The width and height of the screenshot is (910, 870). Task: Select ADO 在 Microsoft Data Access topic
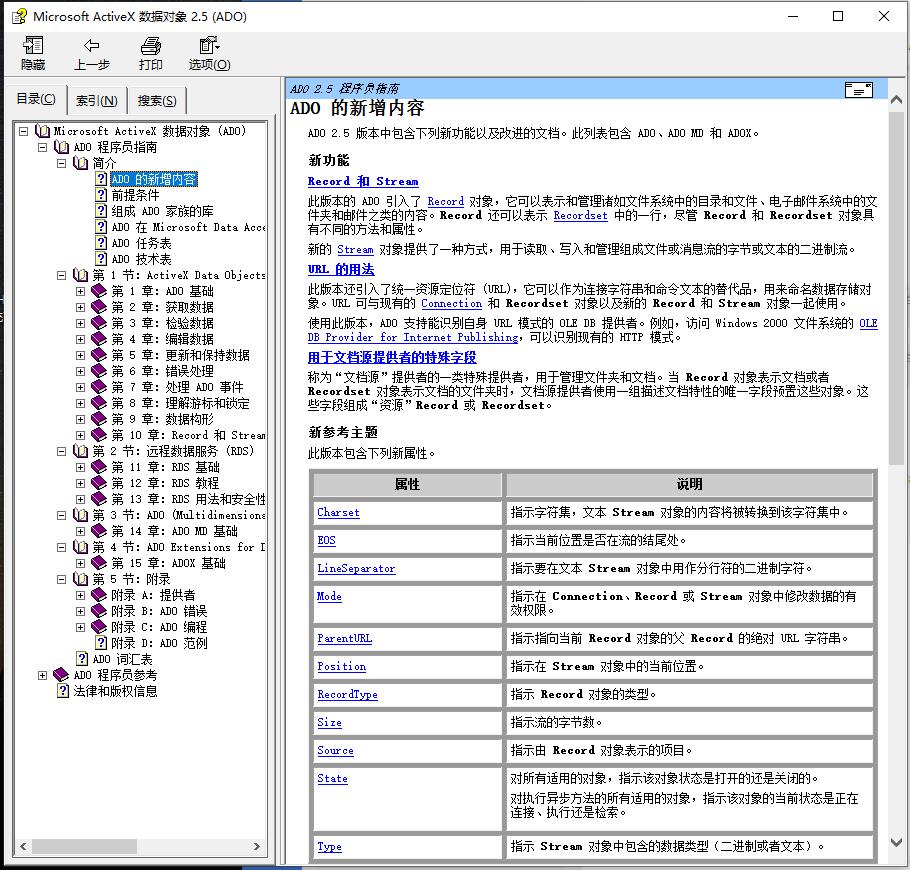(188, 227)
